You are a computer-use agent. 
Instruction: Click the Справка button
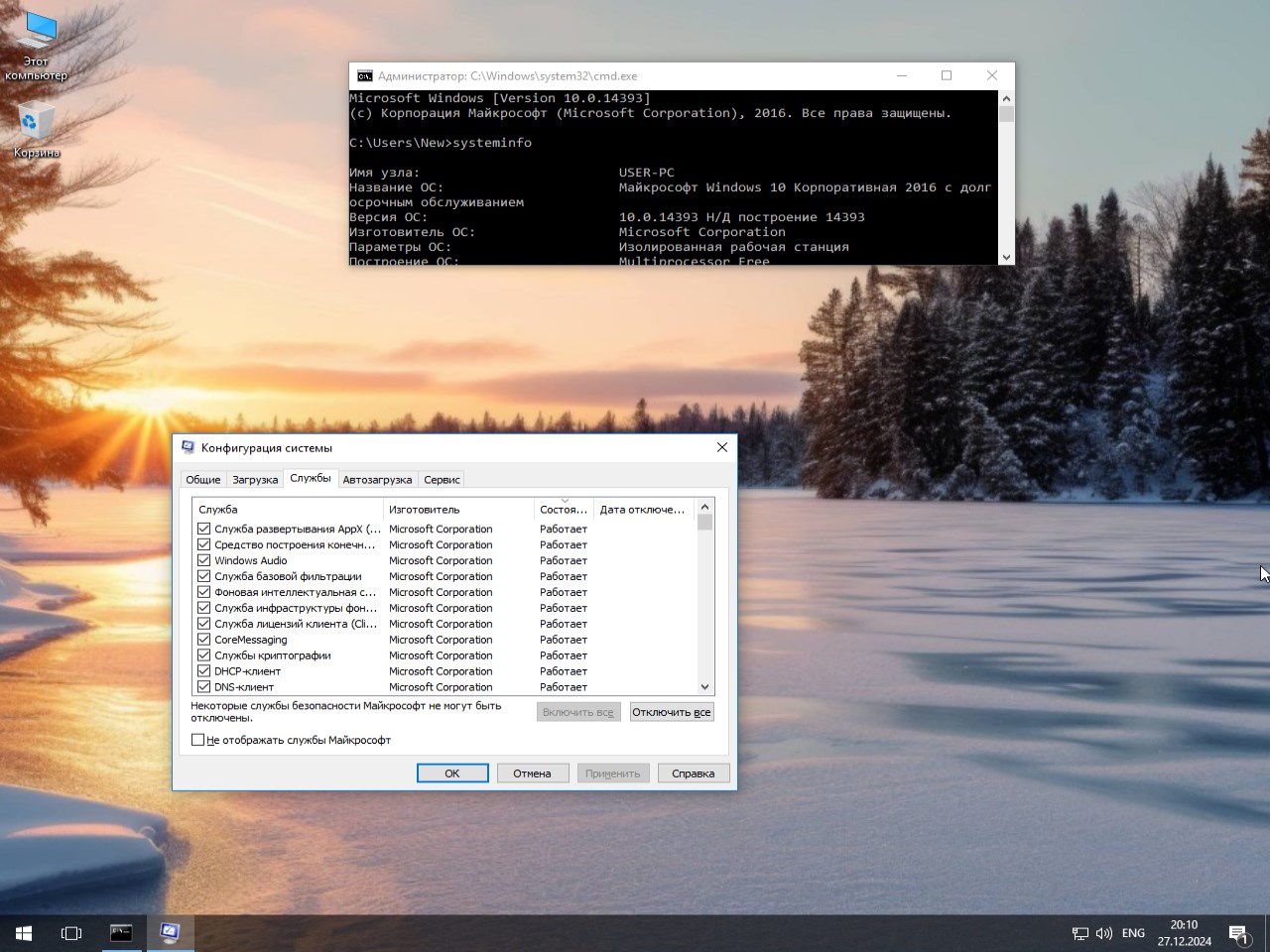(693, 773)
